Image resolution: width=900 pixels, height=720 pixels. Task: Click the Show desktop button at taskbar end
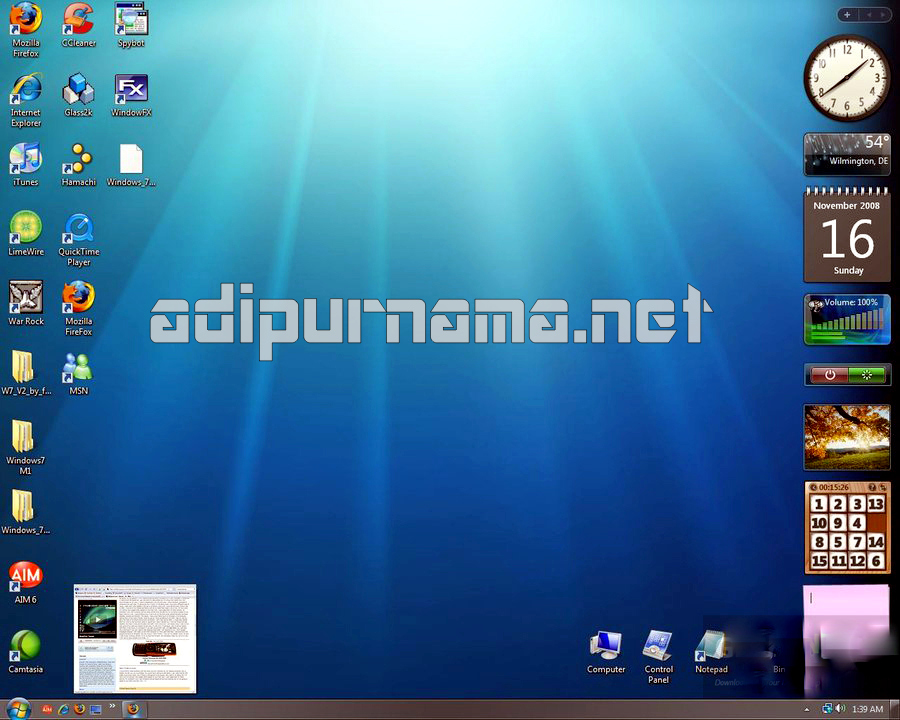(894, 710)
